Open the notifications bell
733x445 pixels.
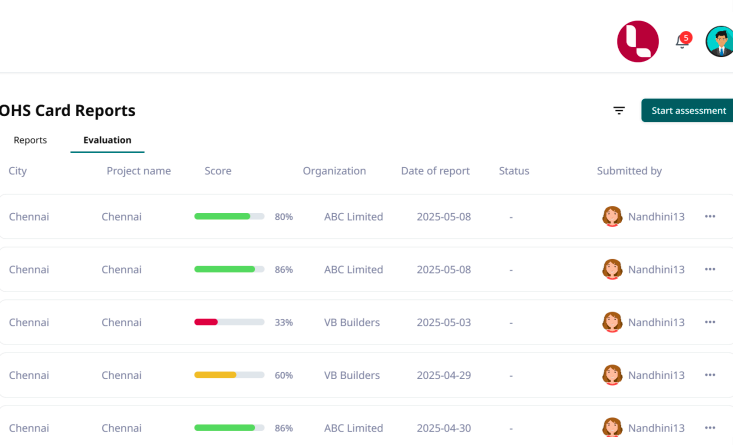click(682, 42)
